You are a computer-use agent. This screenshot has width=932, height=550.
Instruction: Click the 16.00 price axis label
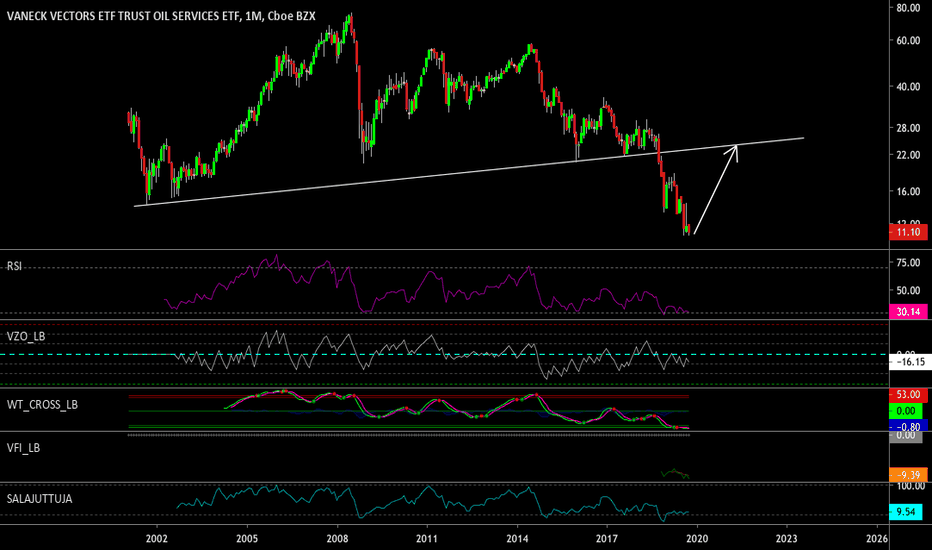[x=908, y=191]
